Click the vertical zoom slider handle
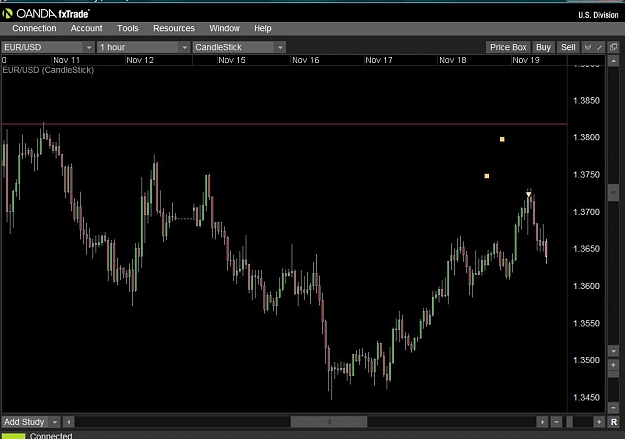Screen dimensions: 625x439 tap(613, 374)
